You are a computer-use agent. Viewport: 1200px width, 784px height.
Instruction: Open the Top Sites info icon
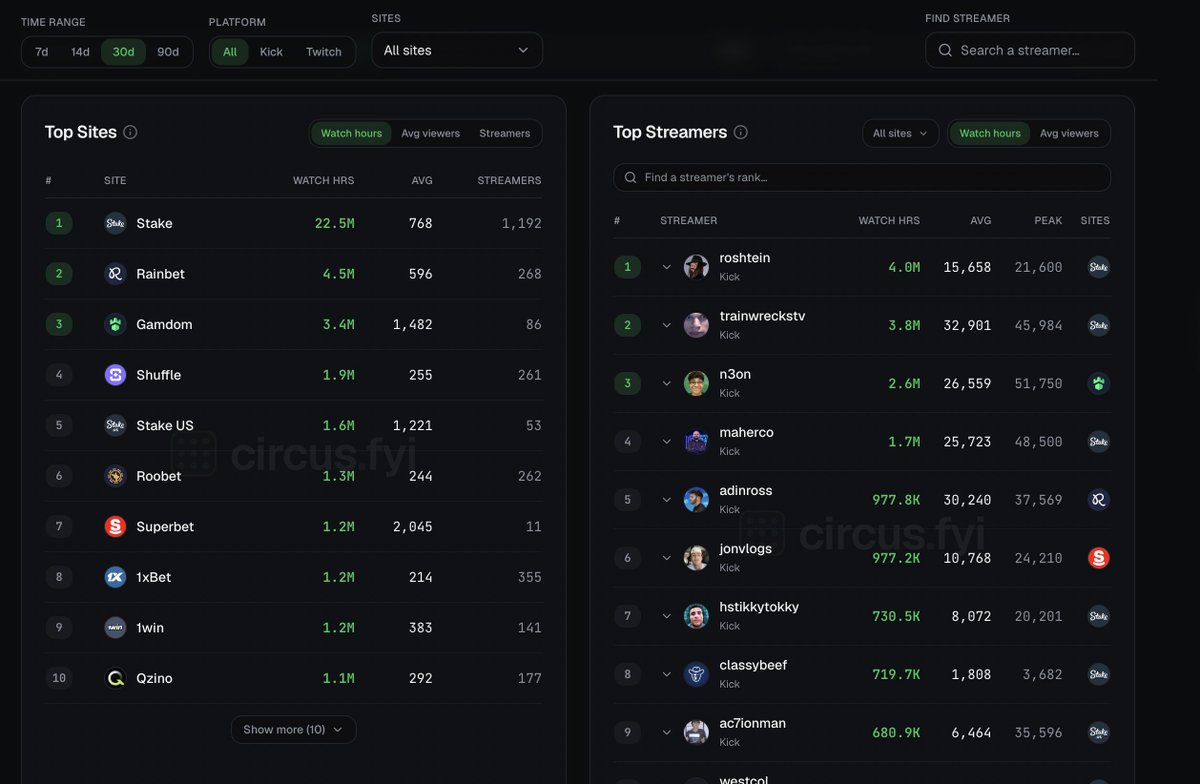pos(130,132)
